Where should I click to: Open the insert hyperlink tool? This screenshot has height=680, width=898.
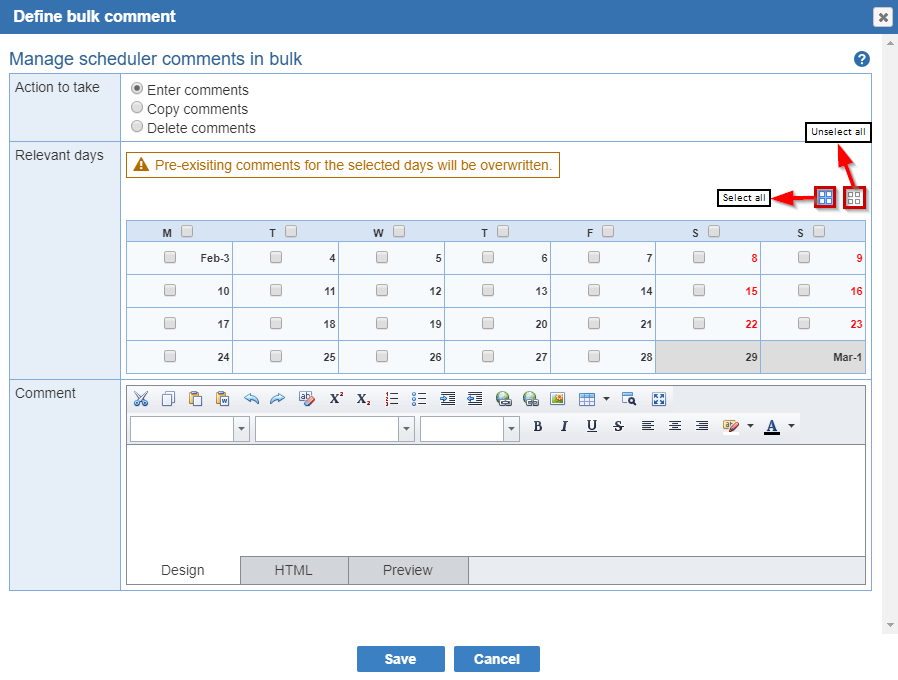(x=503, y=399)
